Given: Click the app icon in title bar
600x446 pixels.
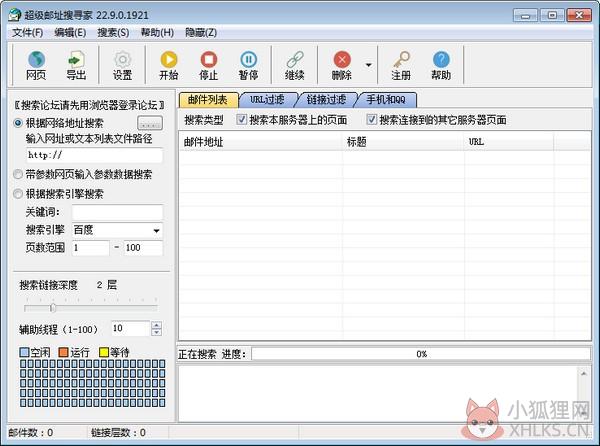Looking at the screenshot, I should point(14,15).
